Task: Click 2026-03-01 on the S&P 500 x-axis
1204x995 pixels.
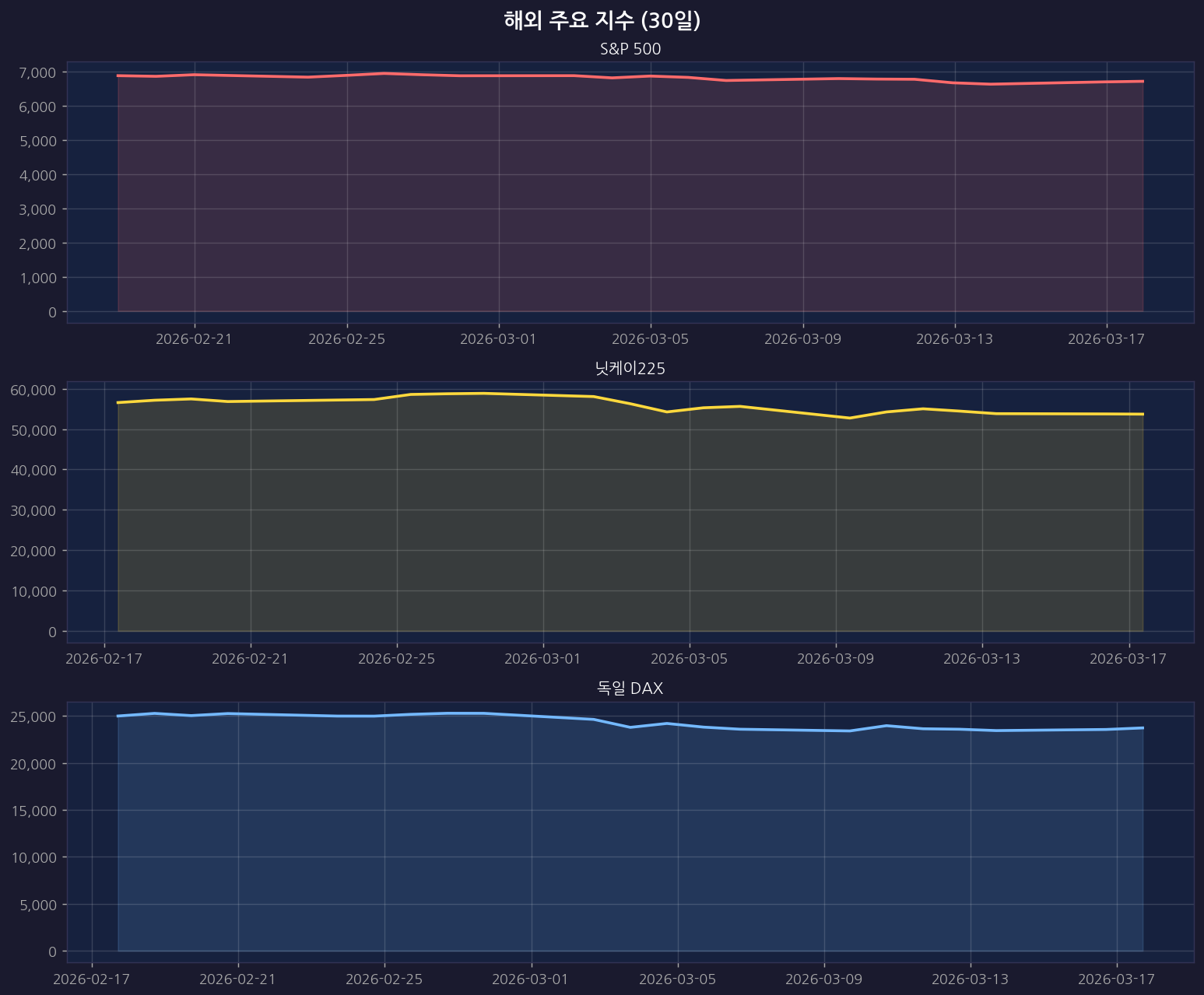Action: tap(498, 339)
